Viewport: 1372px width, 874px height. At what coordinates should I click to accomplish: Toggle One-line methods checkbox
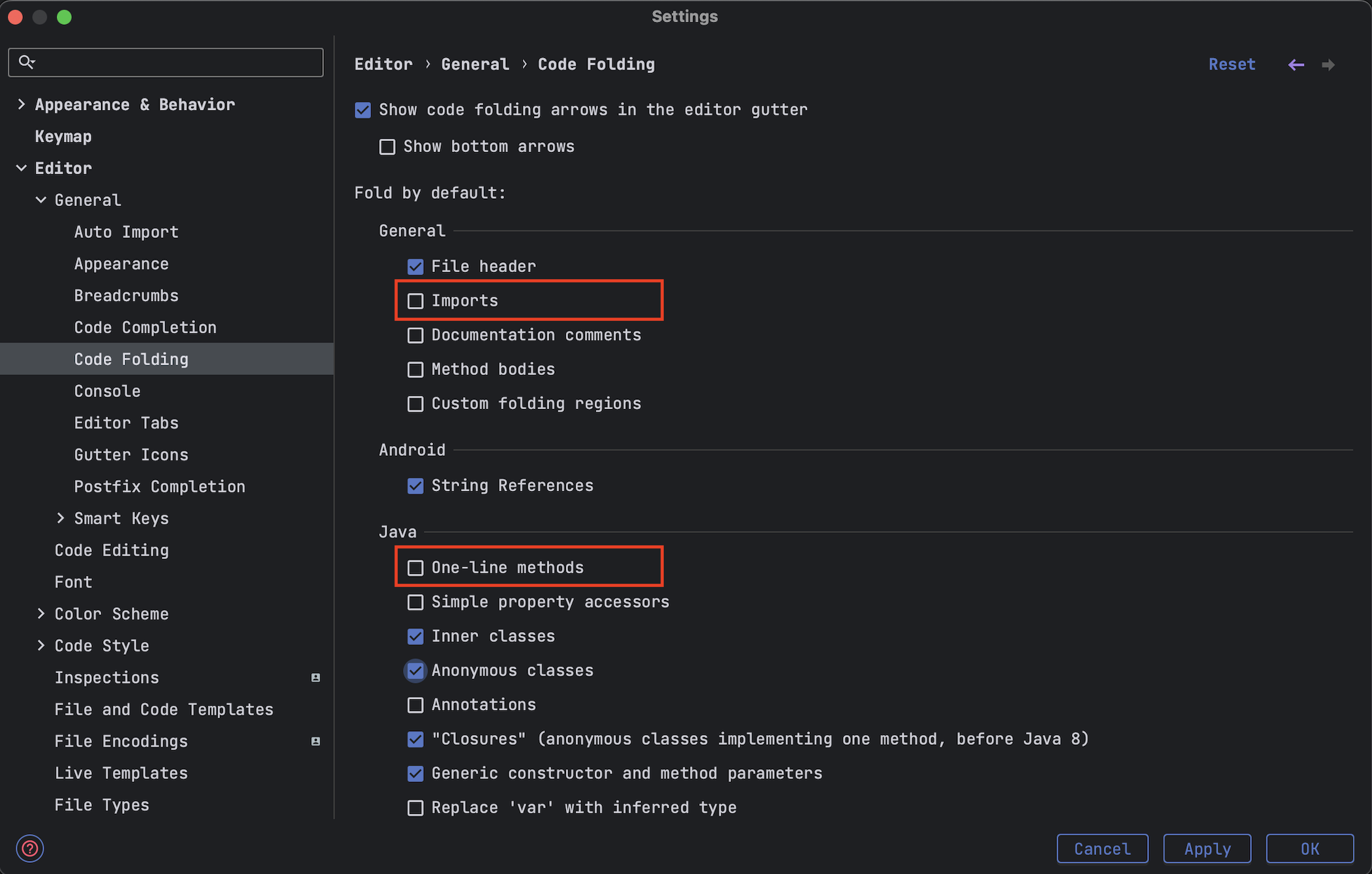(x=415, y=567)
